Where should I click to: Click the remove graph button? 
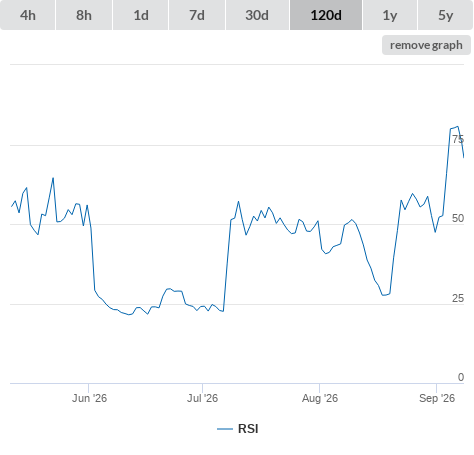click(x=426, y=45)
